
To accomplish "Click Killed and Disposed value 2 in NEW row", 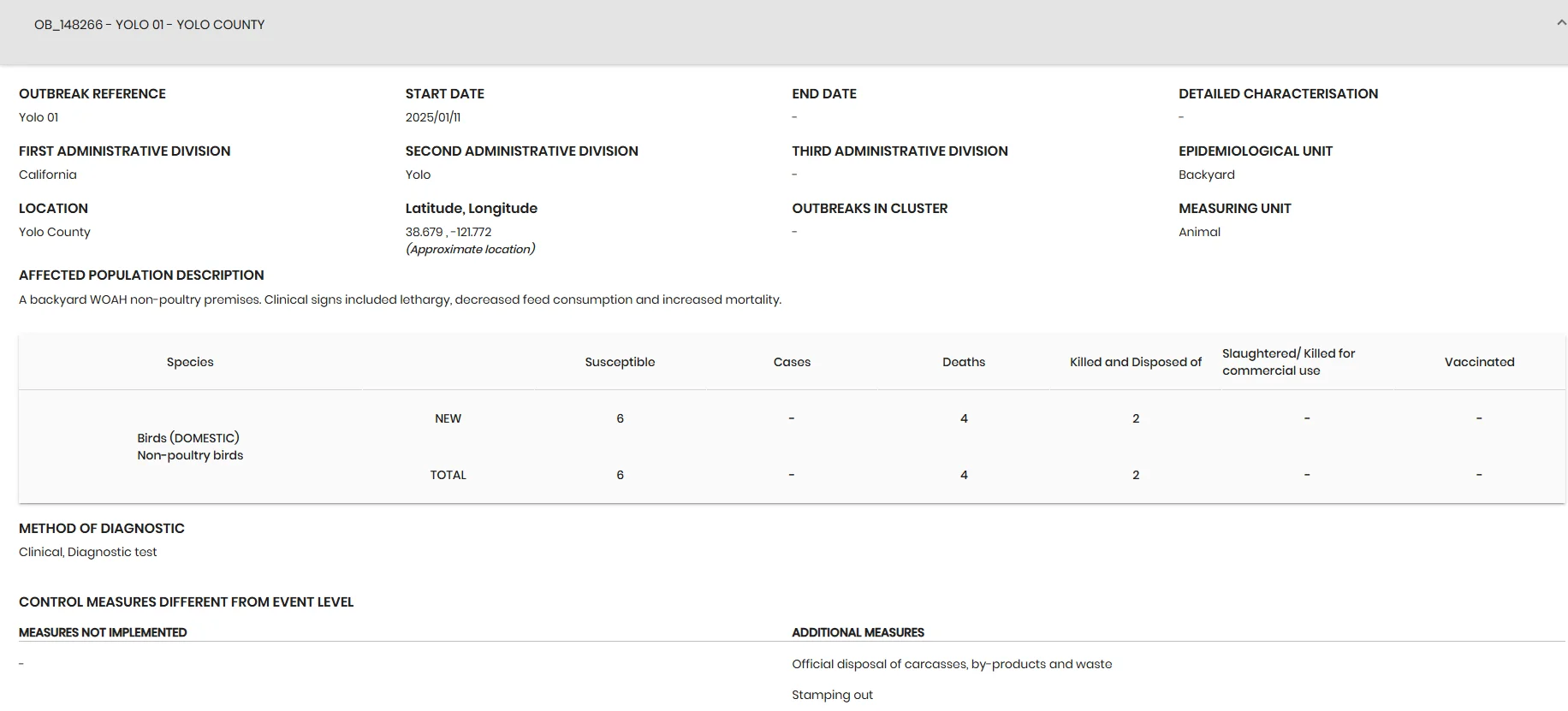I will (1136, 418).
